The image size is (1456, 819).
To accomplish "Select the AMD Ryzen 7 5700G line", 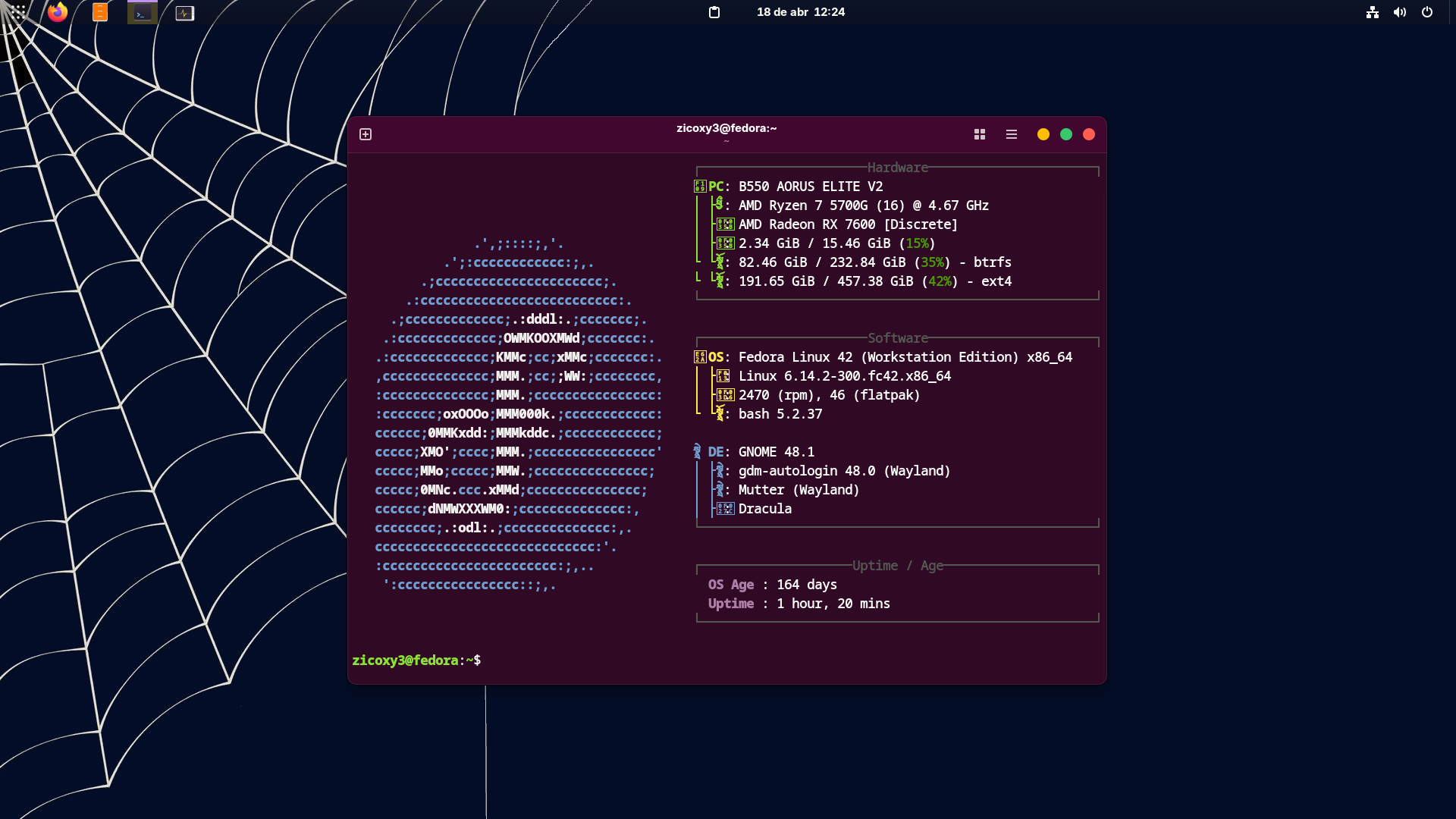I will tap(864, 206).
